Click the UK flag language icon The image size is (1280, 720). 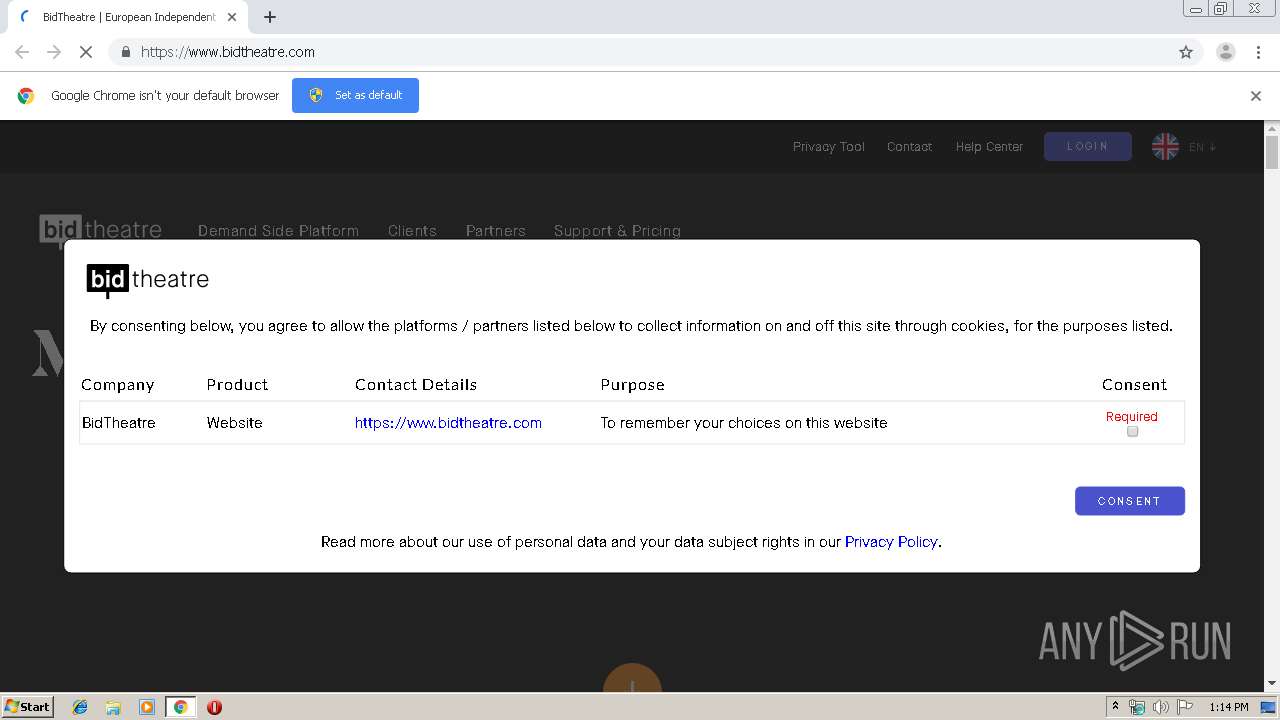coord(1165,146)
